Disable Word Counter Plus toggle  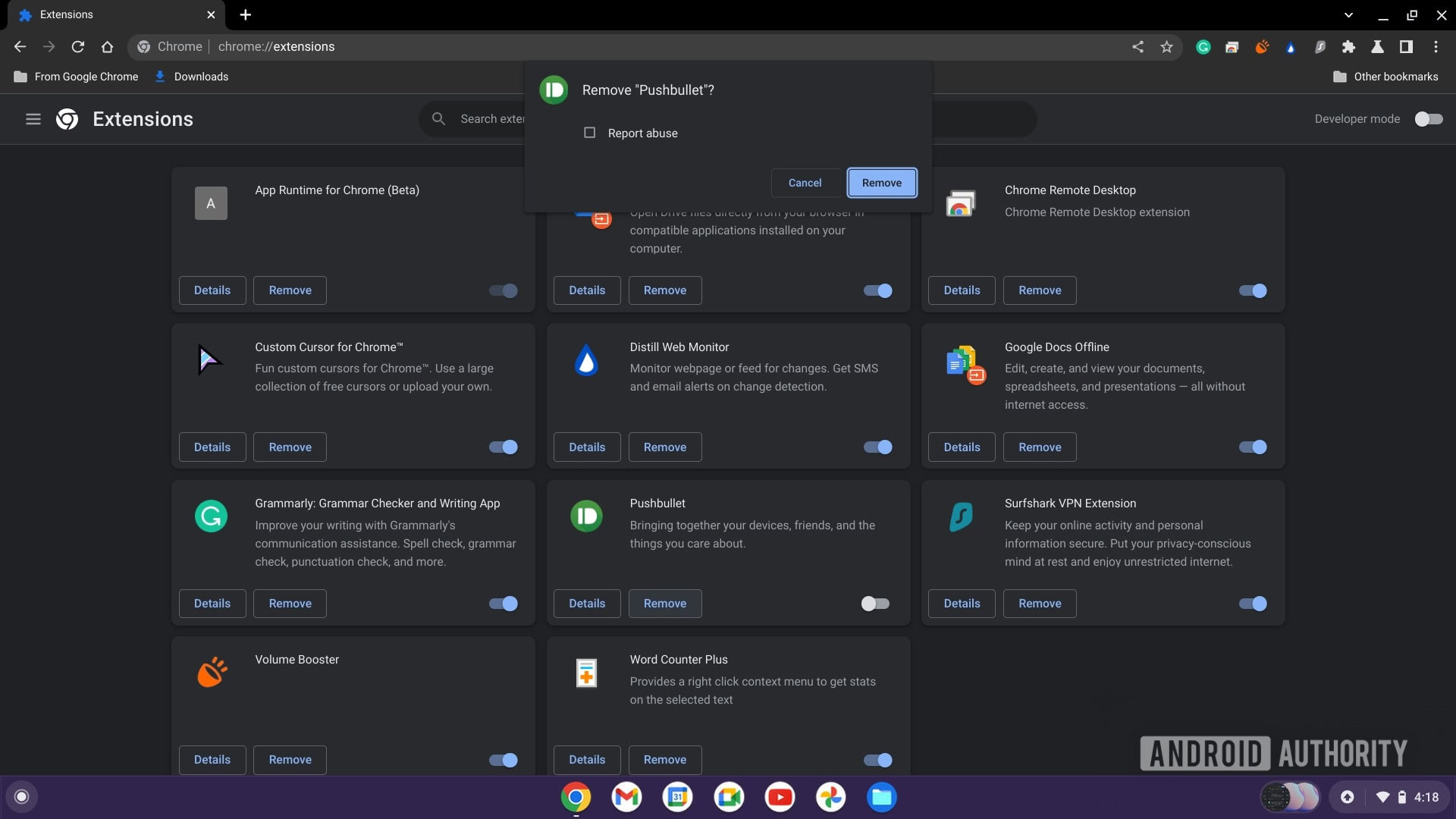coord(878,760)
